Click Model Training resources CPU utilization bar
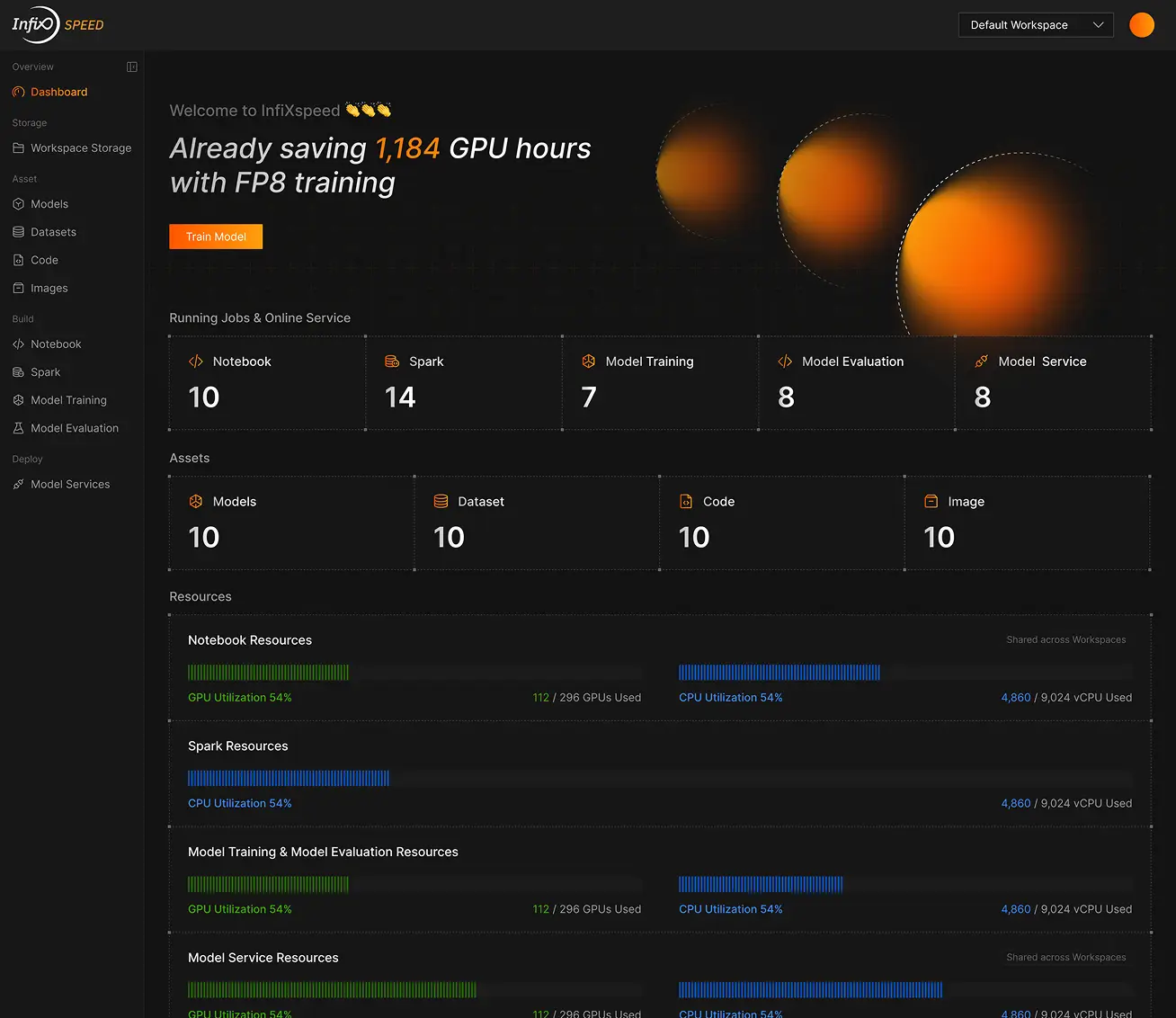Screen dimensions: 1176x1018 905,884
